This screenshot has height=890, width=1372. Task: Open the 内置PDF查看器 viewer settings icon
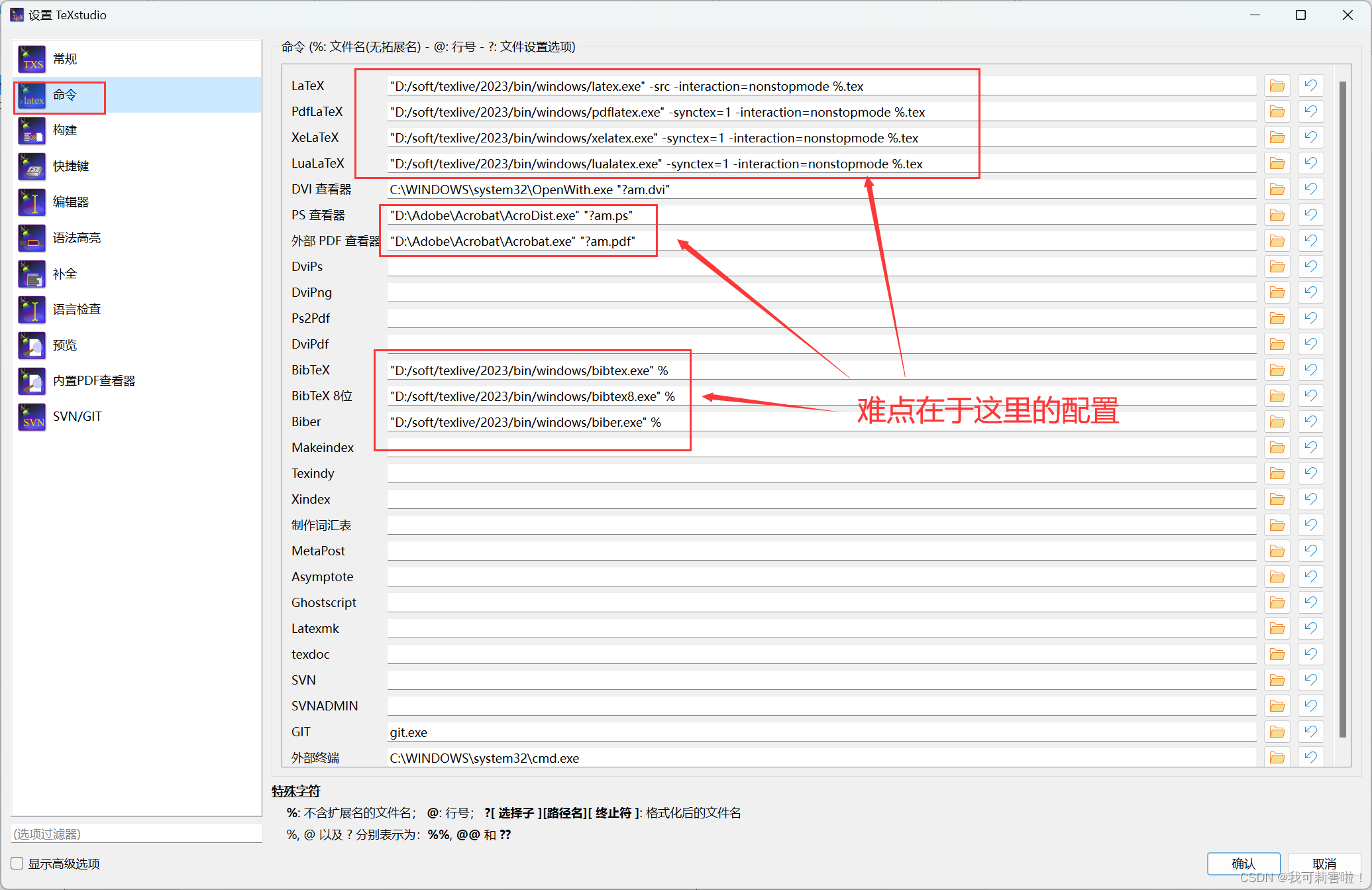pyautogui.click(x=31, y=380)
